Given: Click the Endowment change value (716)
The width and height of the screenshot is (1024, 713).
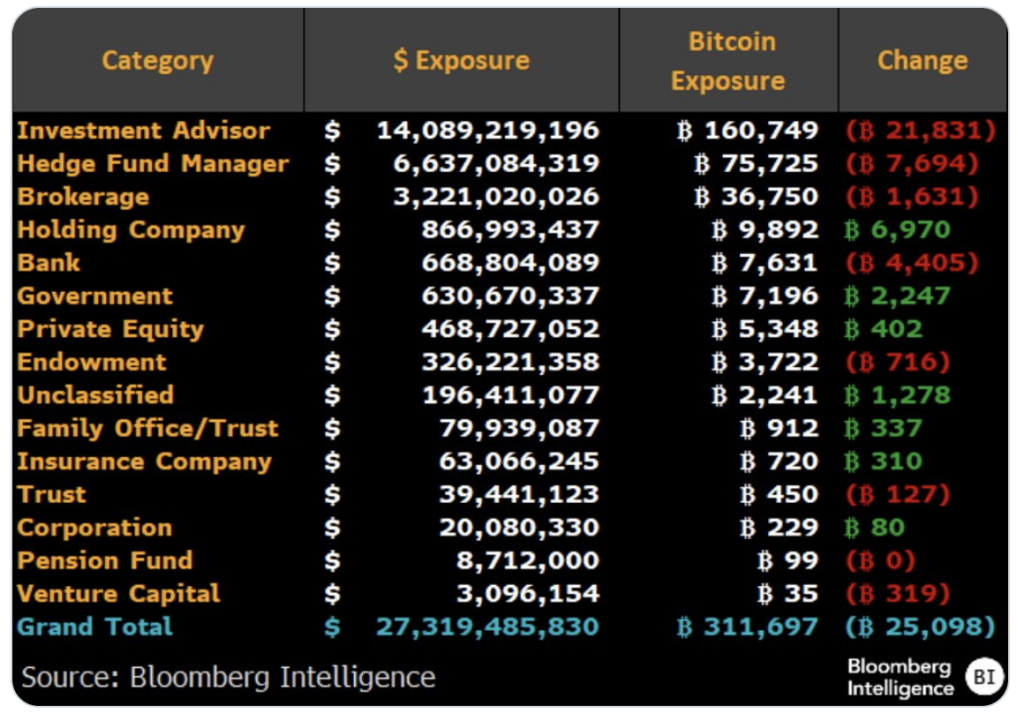Looking at the screenshot, I should coord(897,362).
